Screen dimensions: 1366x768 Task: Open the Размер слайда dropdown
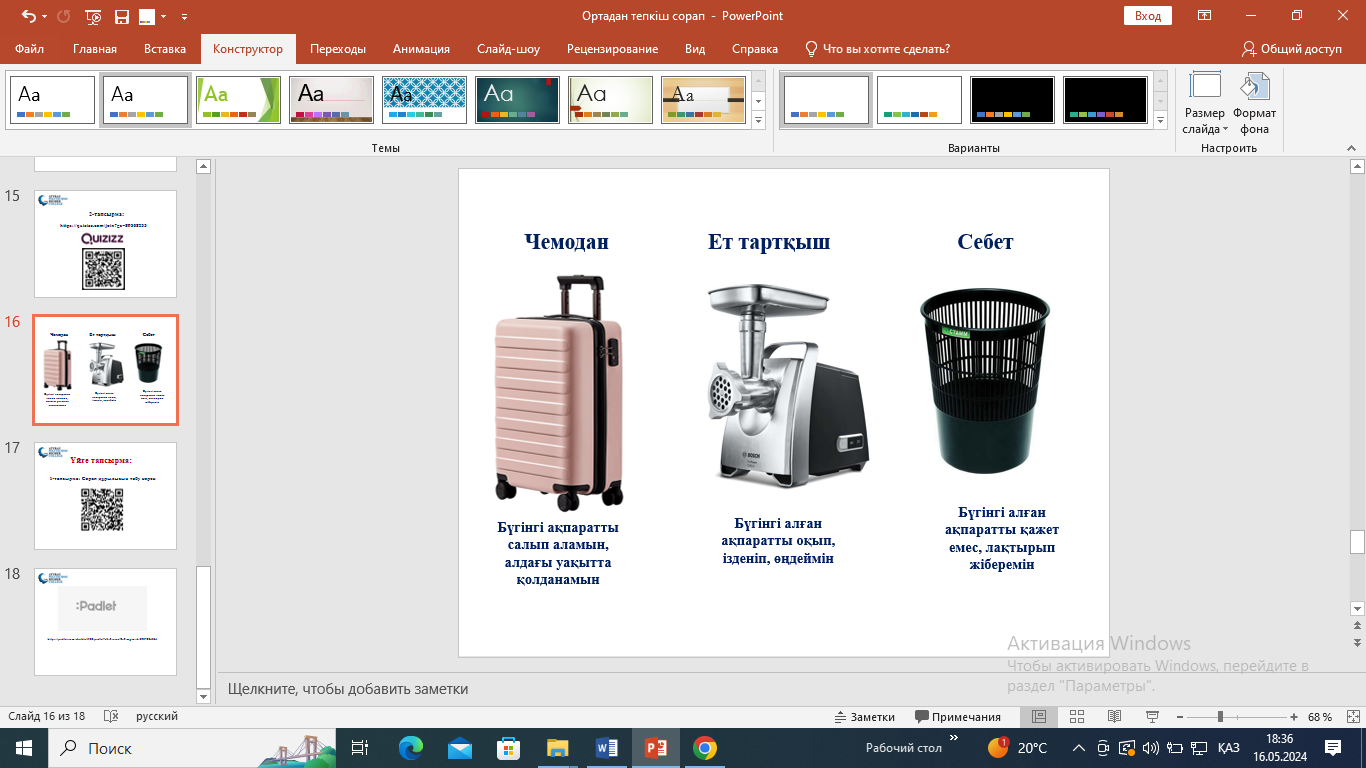[x=1204, y=105]
